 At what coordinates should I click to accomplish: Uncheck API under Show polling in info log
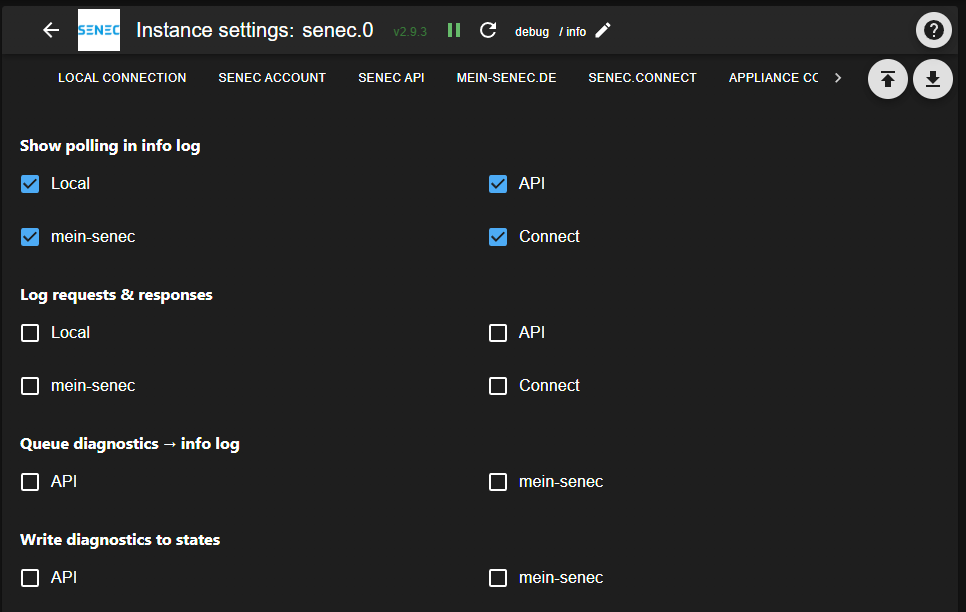click(x=498, y=184)
